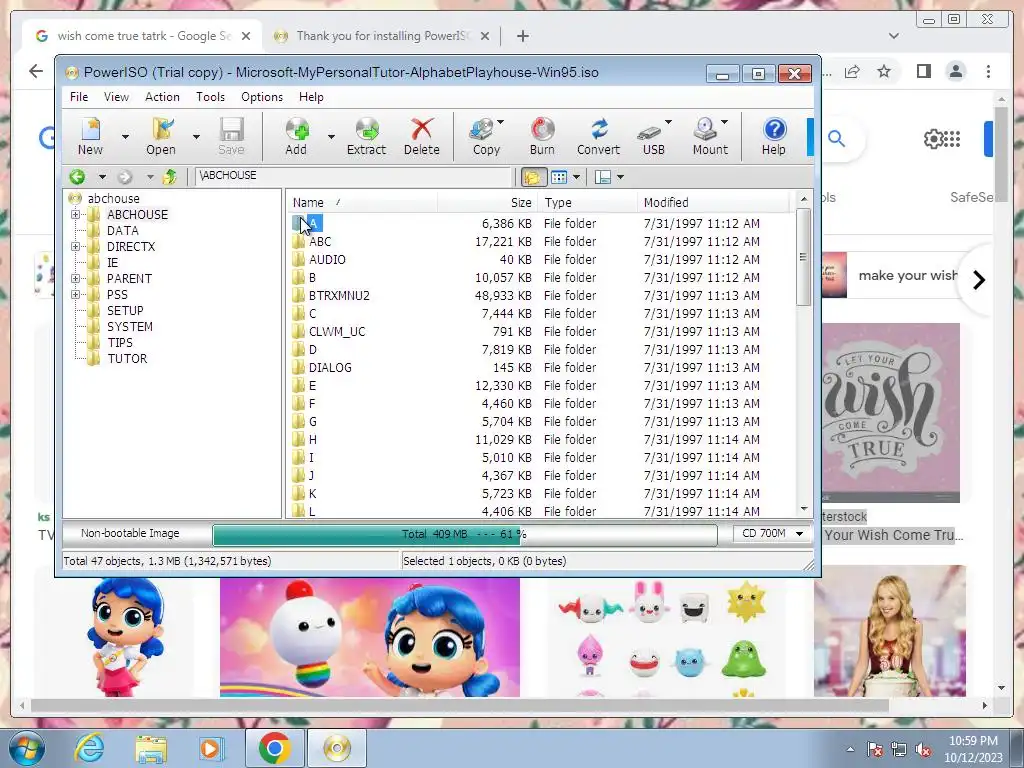Go up one folder level

tap(170, 176)
